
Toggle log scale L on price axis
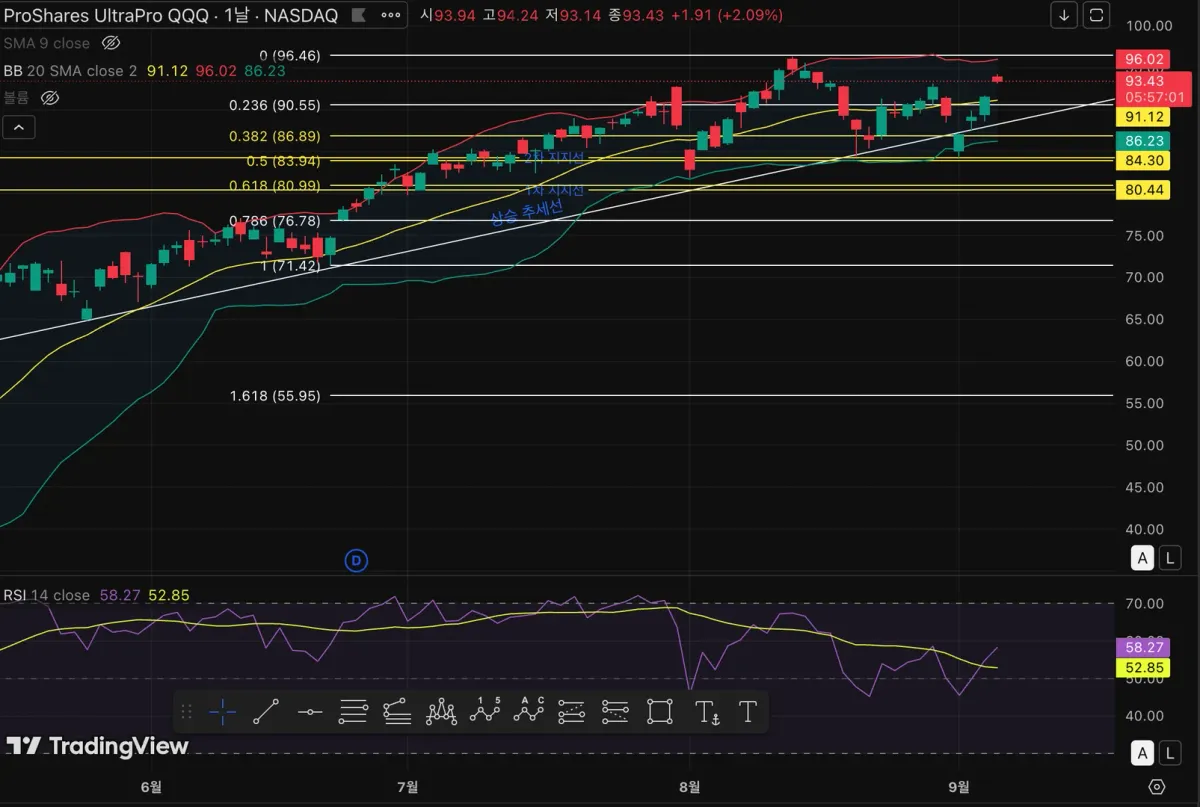pos(1170,558)
